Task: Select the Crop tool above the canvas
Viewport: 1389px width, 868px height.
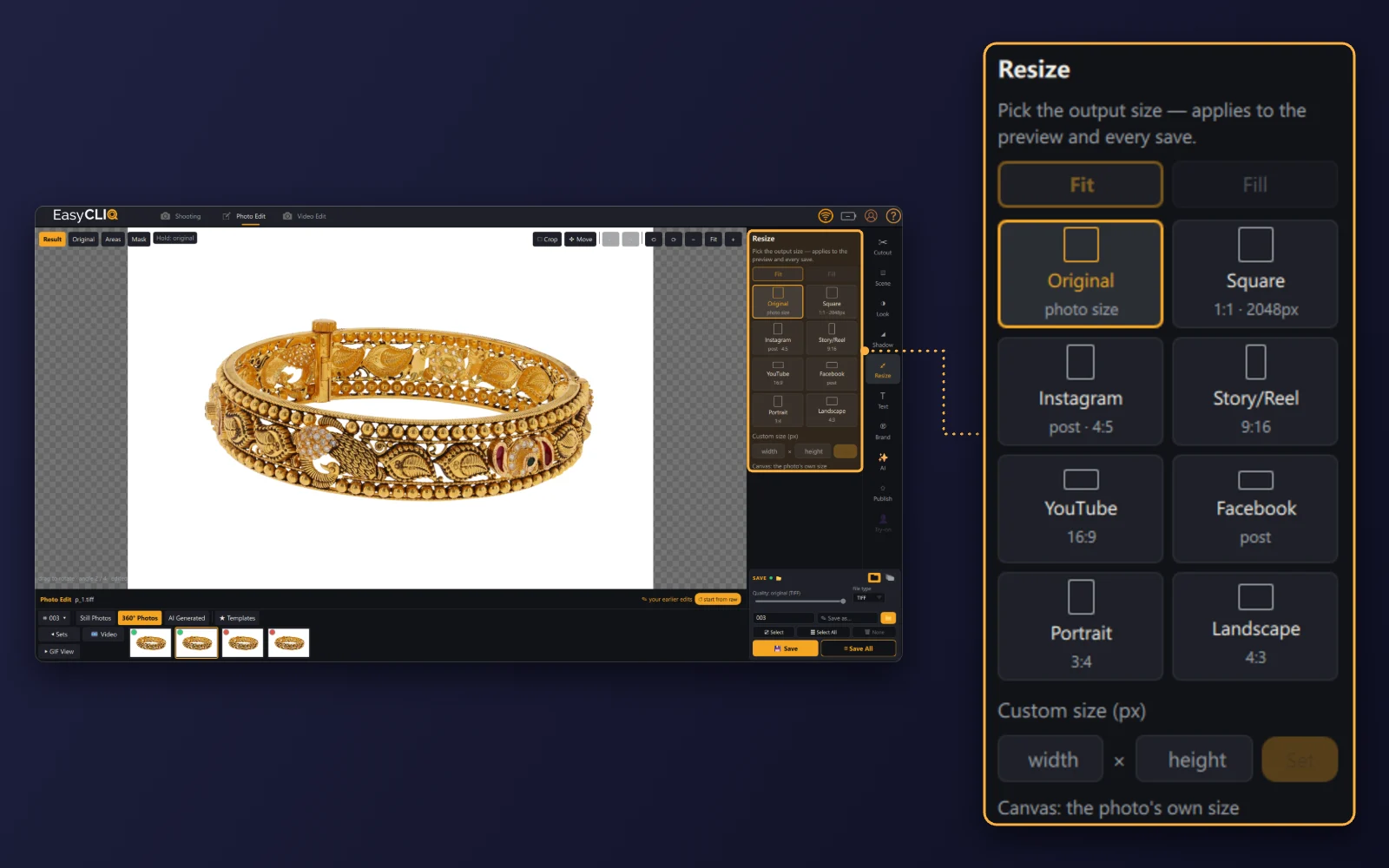Action: coord(547,240)
